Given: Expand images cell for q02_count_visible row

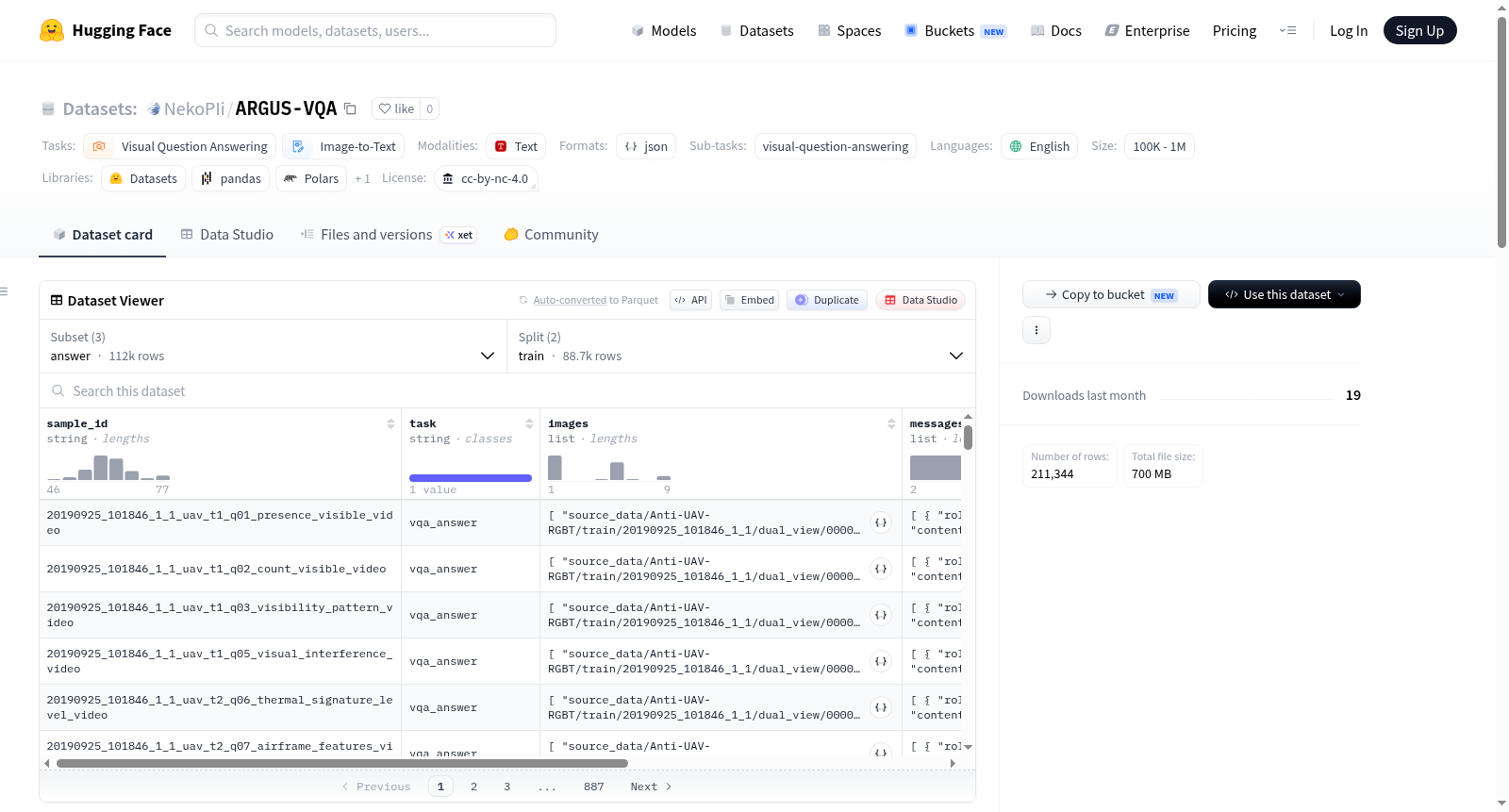Looking at the screenshot, I should point(881,569).
